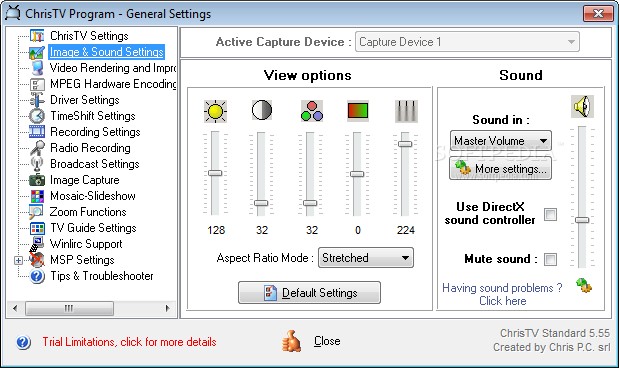Open Having sound problems Click here link
Image resolution: width=619 pixels, height=368 pixels.
pyautogui.click(x=502, y=295)
